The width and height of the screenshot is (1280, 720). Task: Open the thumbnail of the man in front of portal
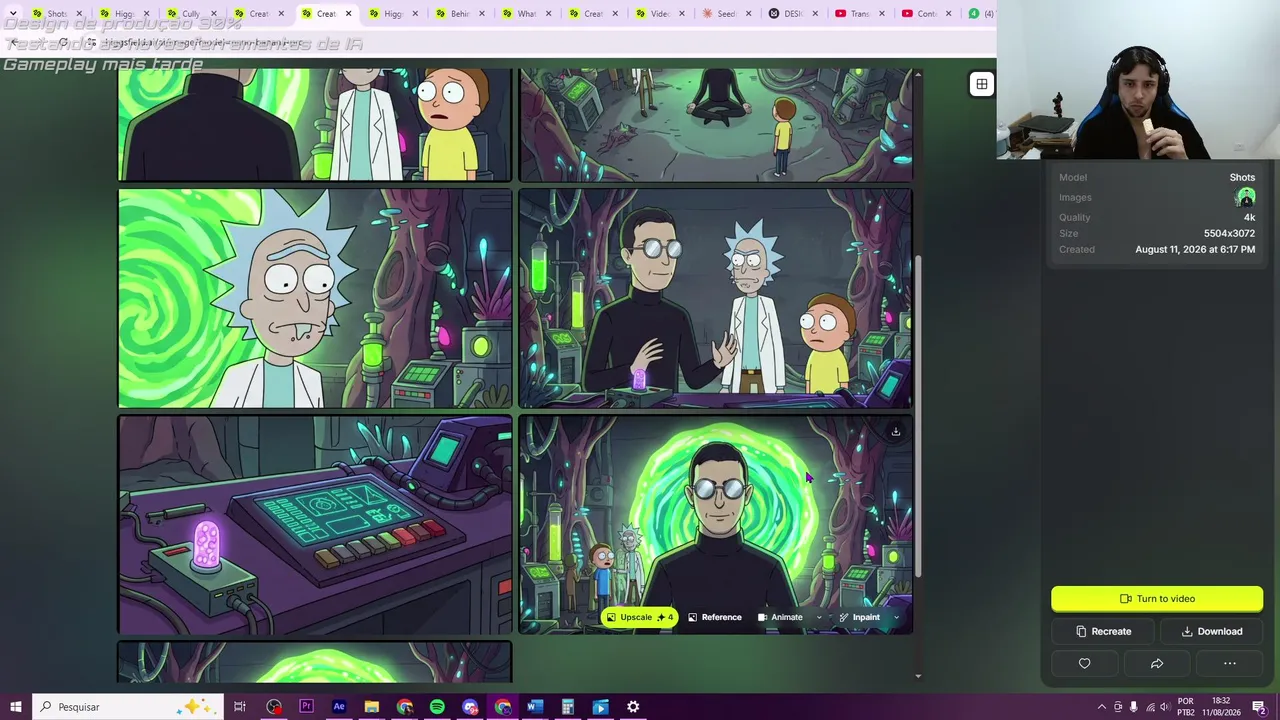[716, 525]
